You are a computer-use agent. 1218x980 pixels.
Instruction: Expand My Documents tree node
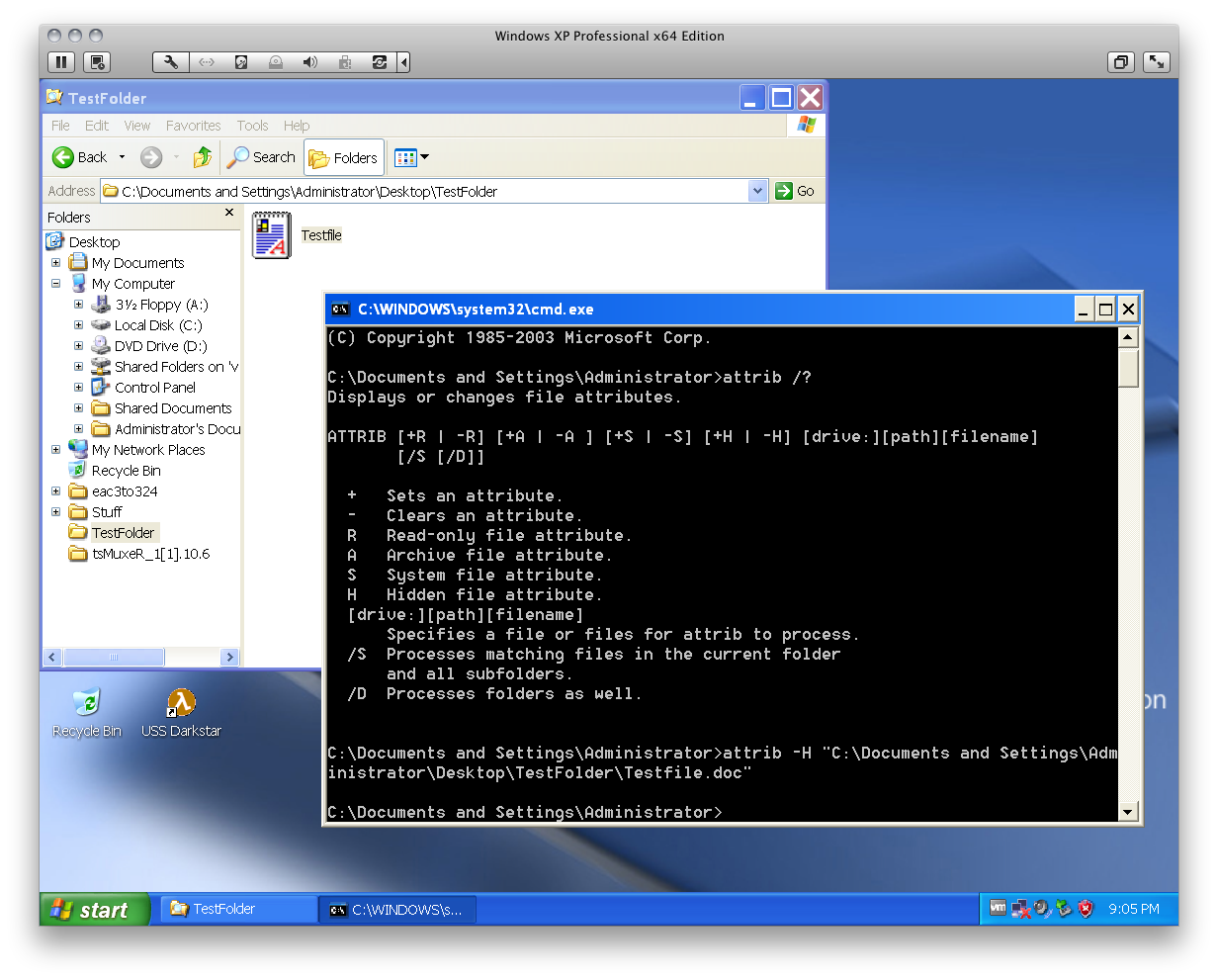pyautogui.click(x=55, y=263)
